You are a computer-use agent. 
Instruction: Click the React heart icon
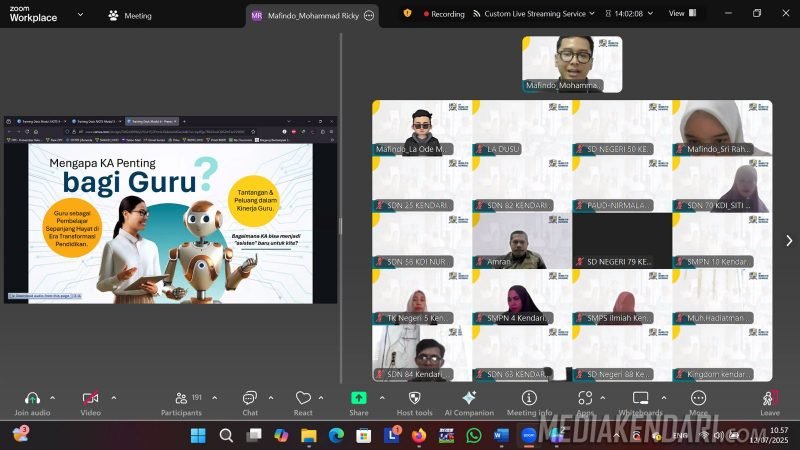click(x=303, y=398)
